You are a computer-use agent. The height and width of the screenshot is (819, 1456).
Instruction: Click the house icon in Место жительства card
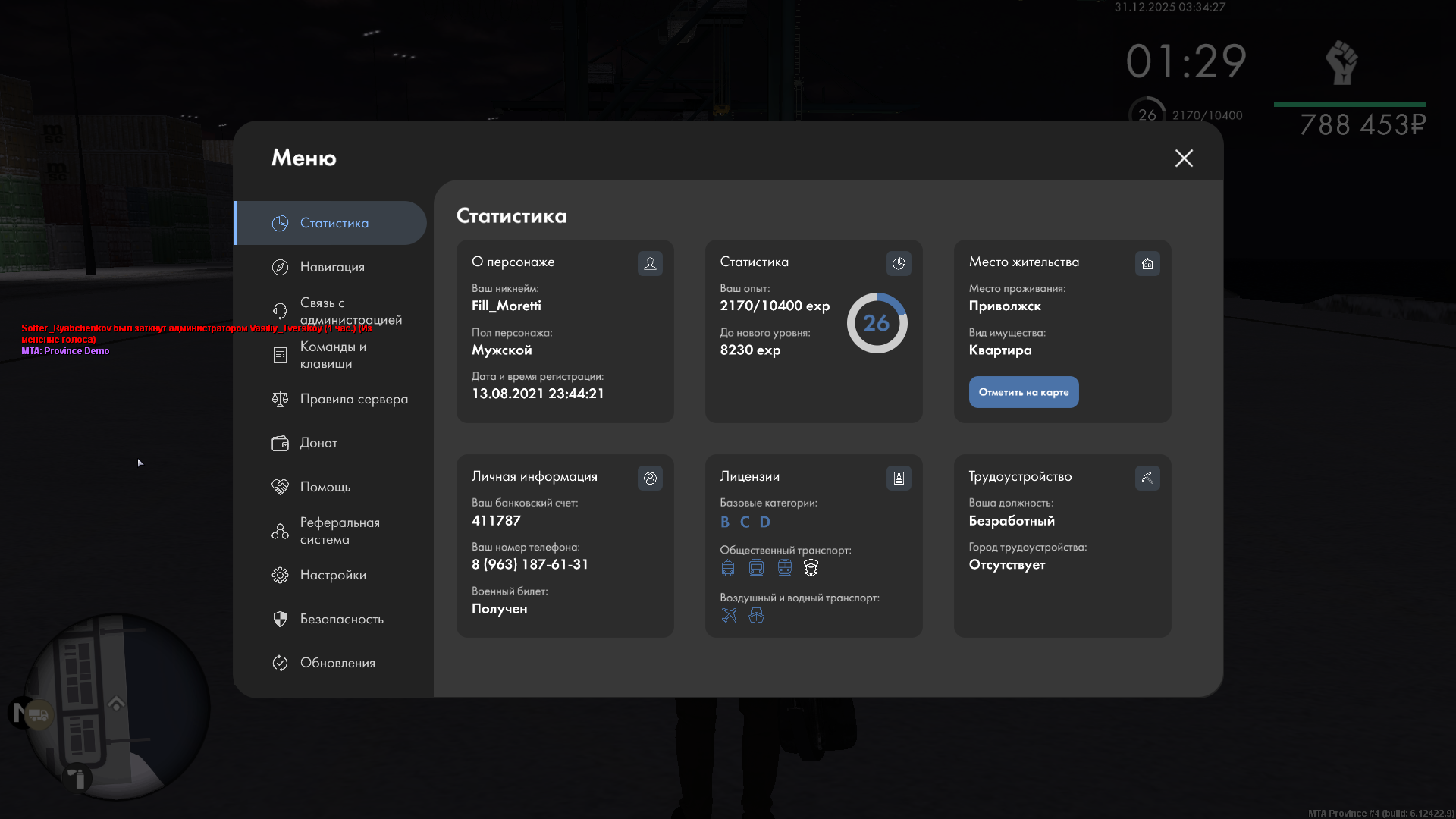(1147, 264)
